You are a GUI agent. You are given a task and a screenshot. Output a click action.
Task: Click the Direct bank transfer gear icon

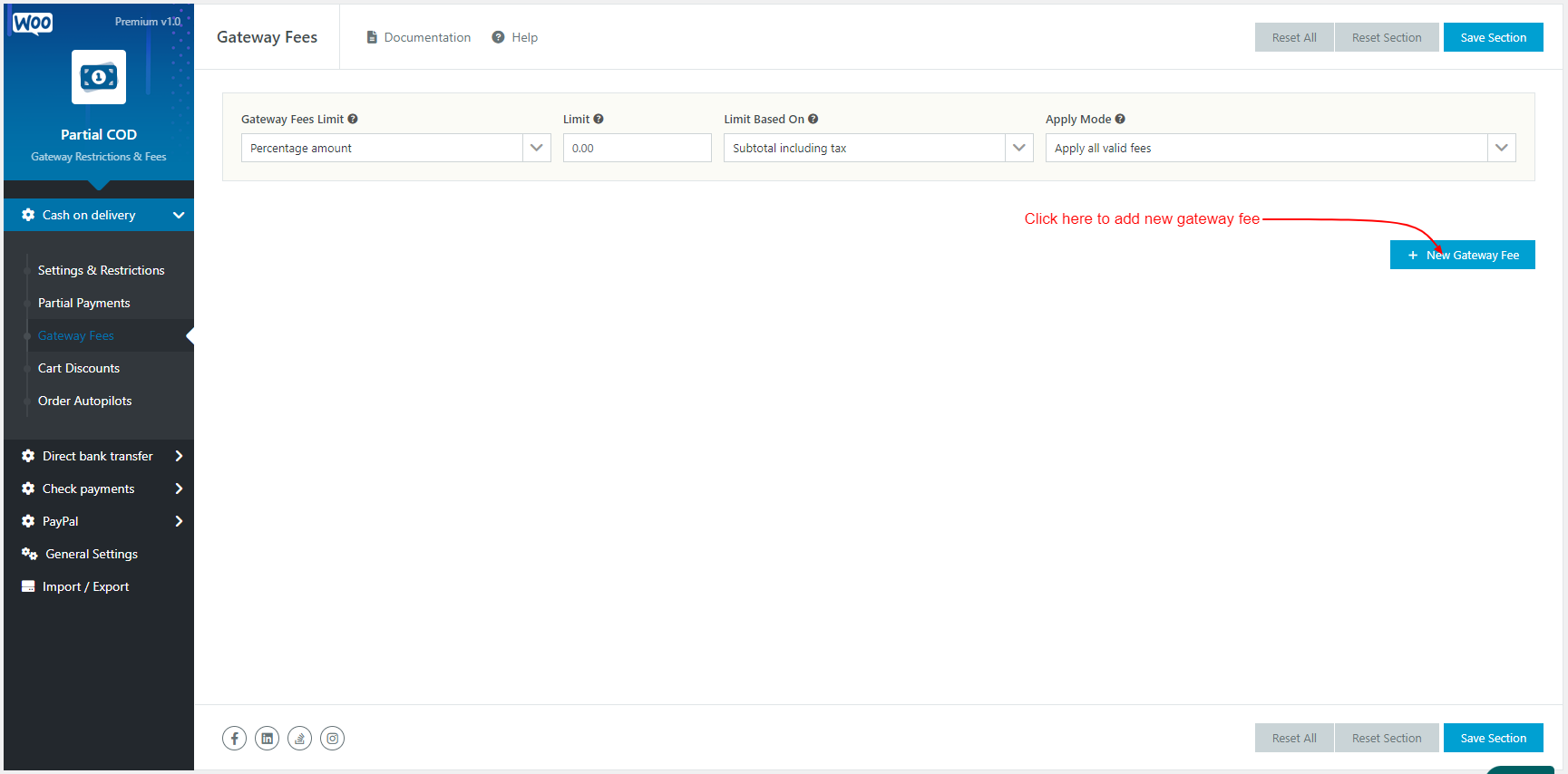click(x=28, y=456)
